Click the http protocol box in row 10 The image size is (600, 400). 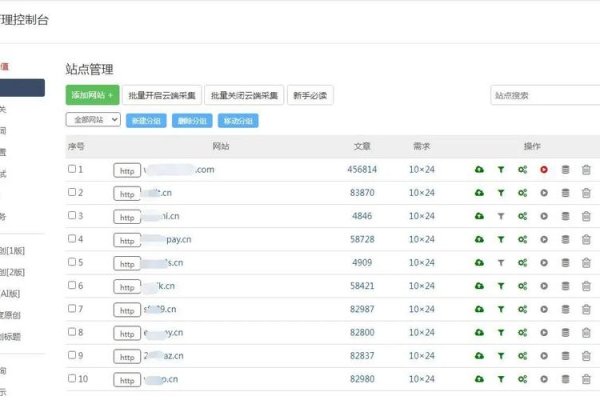point(127,380)
